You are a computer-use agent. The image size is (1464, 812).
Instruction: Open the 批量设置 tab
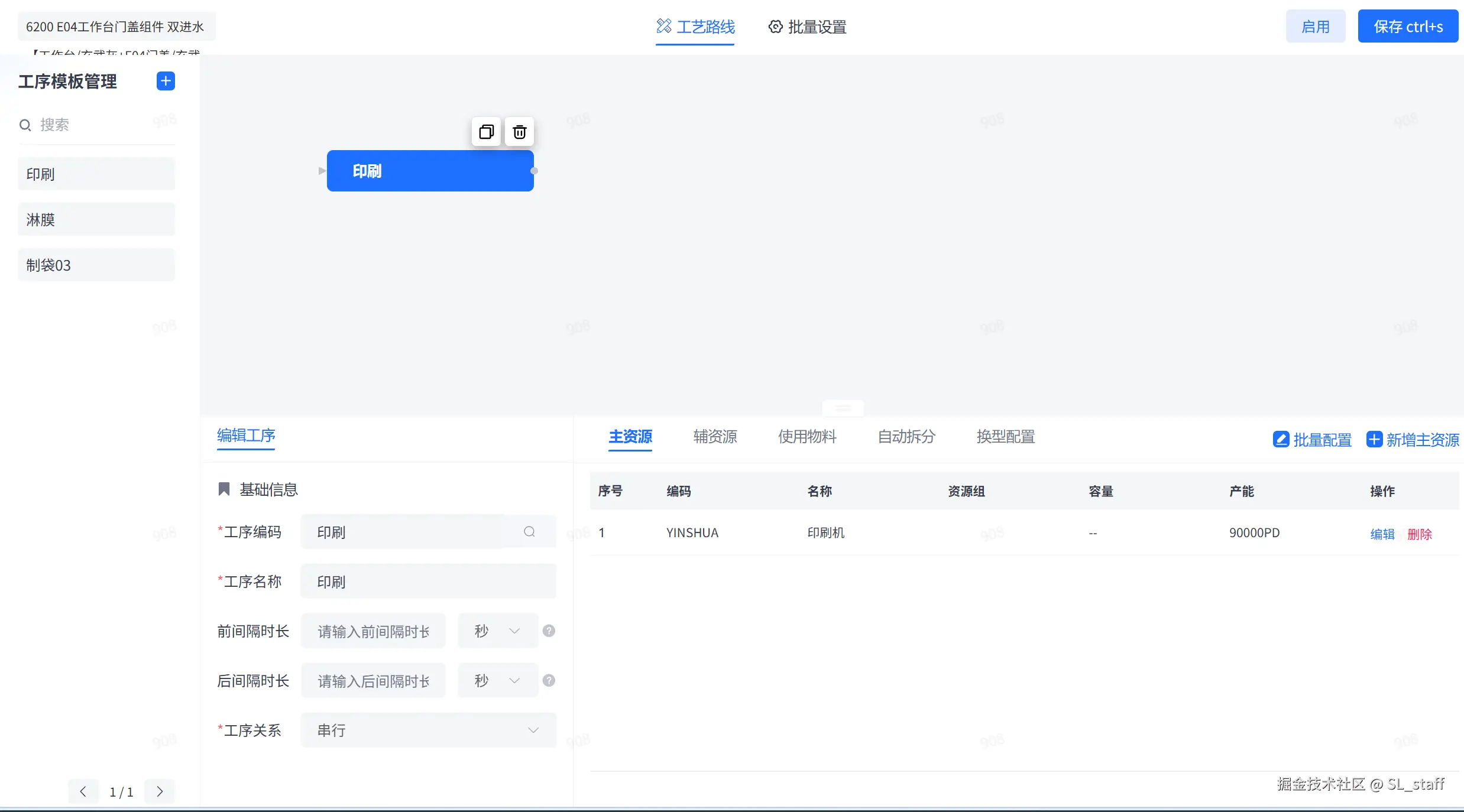click(x=808, y=27)
